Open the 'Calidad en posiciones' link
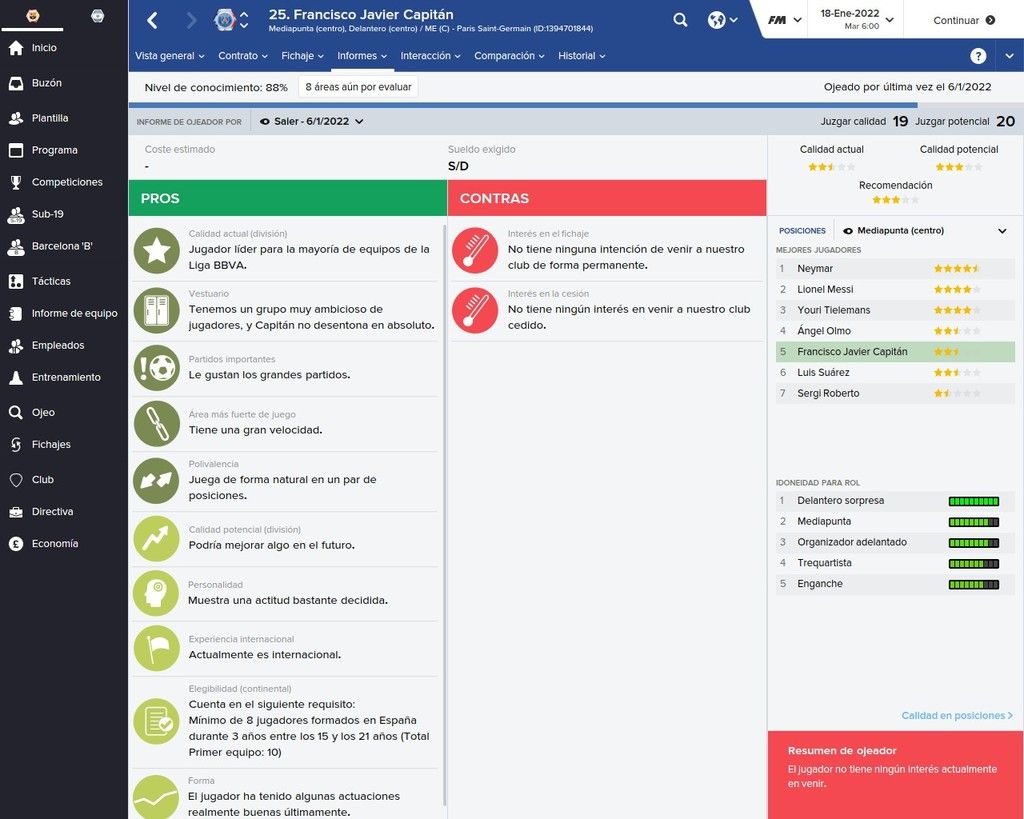1024x819 pixels. [x=957, y=716]
